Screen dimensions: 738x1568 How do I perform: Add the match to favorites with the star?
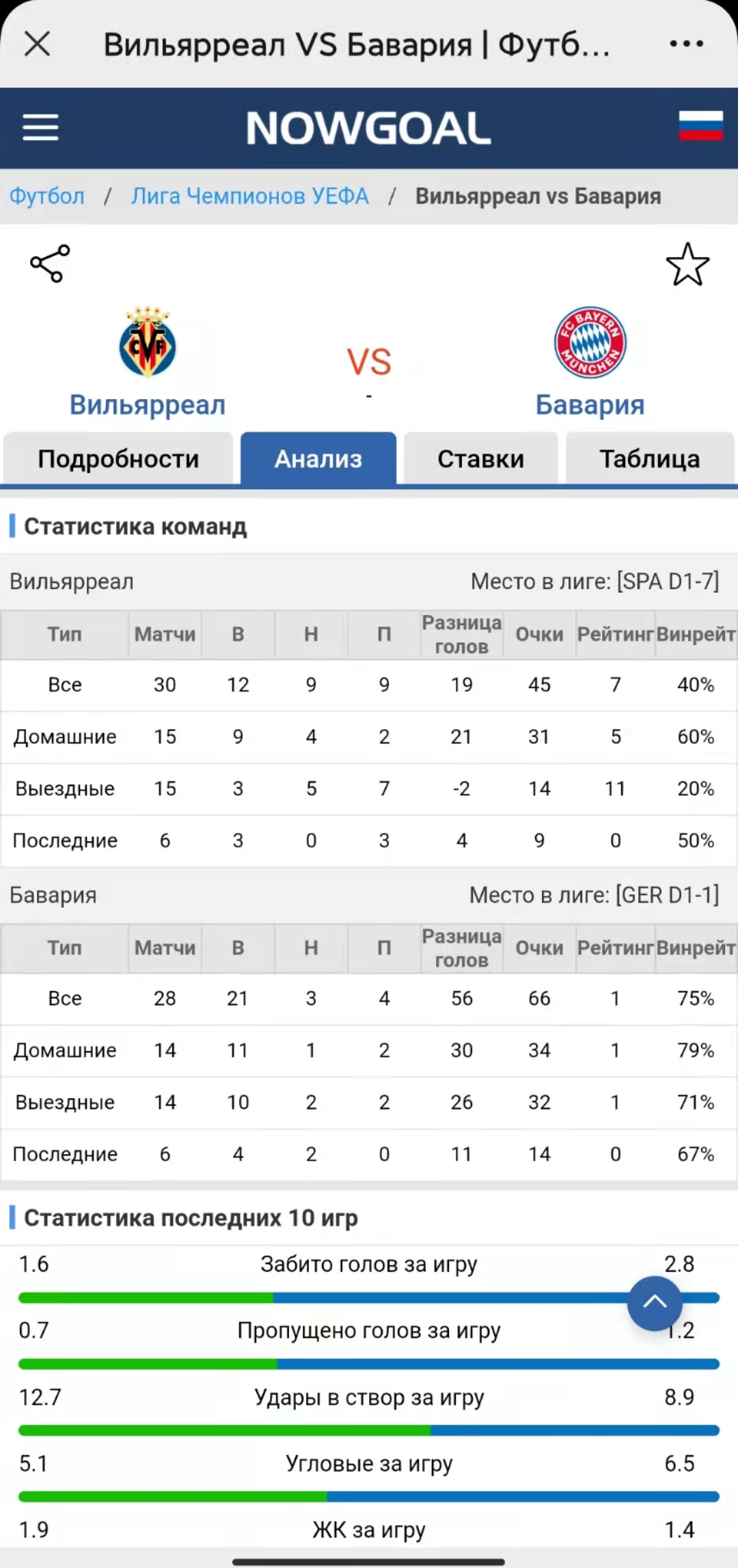tap(687, 264)
